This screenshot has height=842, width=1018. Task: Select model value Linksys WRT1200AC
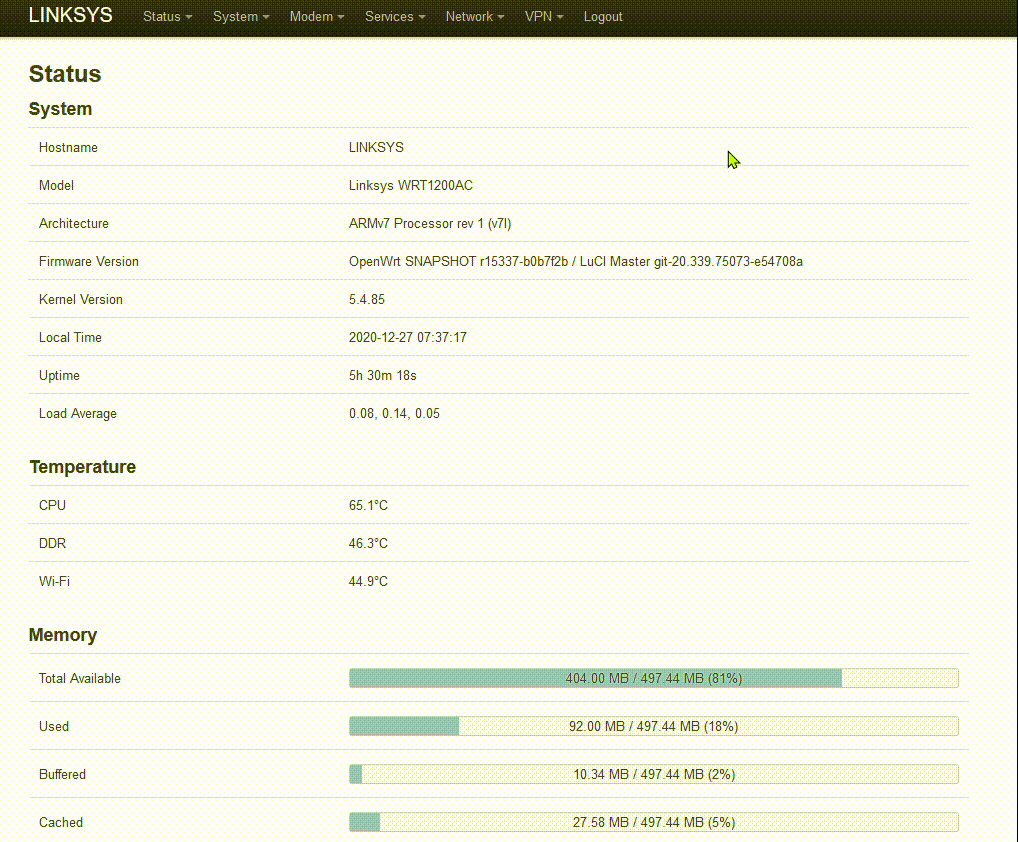410,186
